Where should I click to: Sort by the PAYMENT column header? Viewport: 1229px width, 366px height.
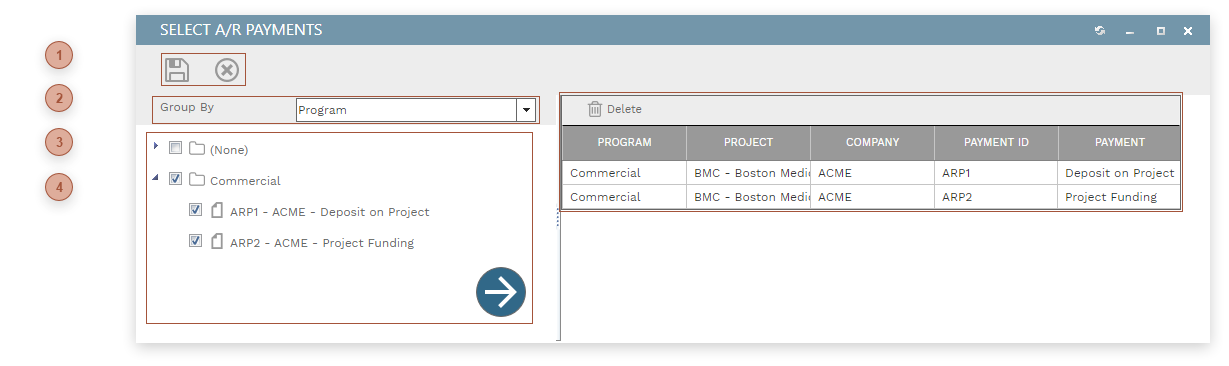tap(1119, 143)
